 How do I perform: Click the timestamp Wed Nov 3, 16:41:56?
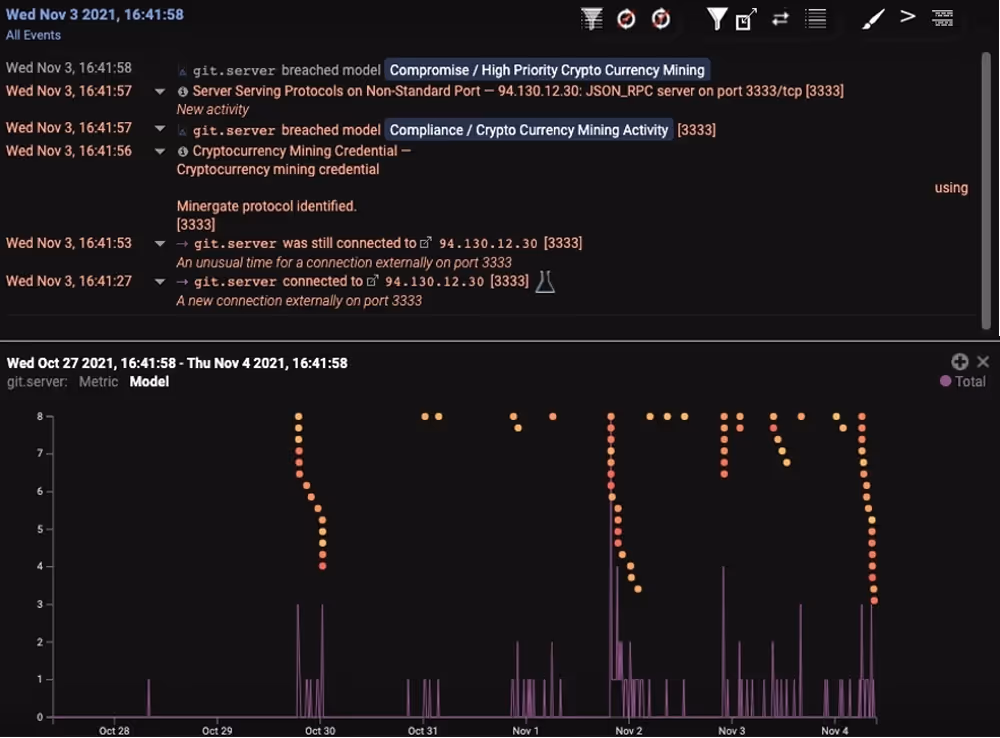[x=69, y=151]
